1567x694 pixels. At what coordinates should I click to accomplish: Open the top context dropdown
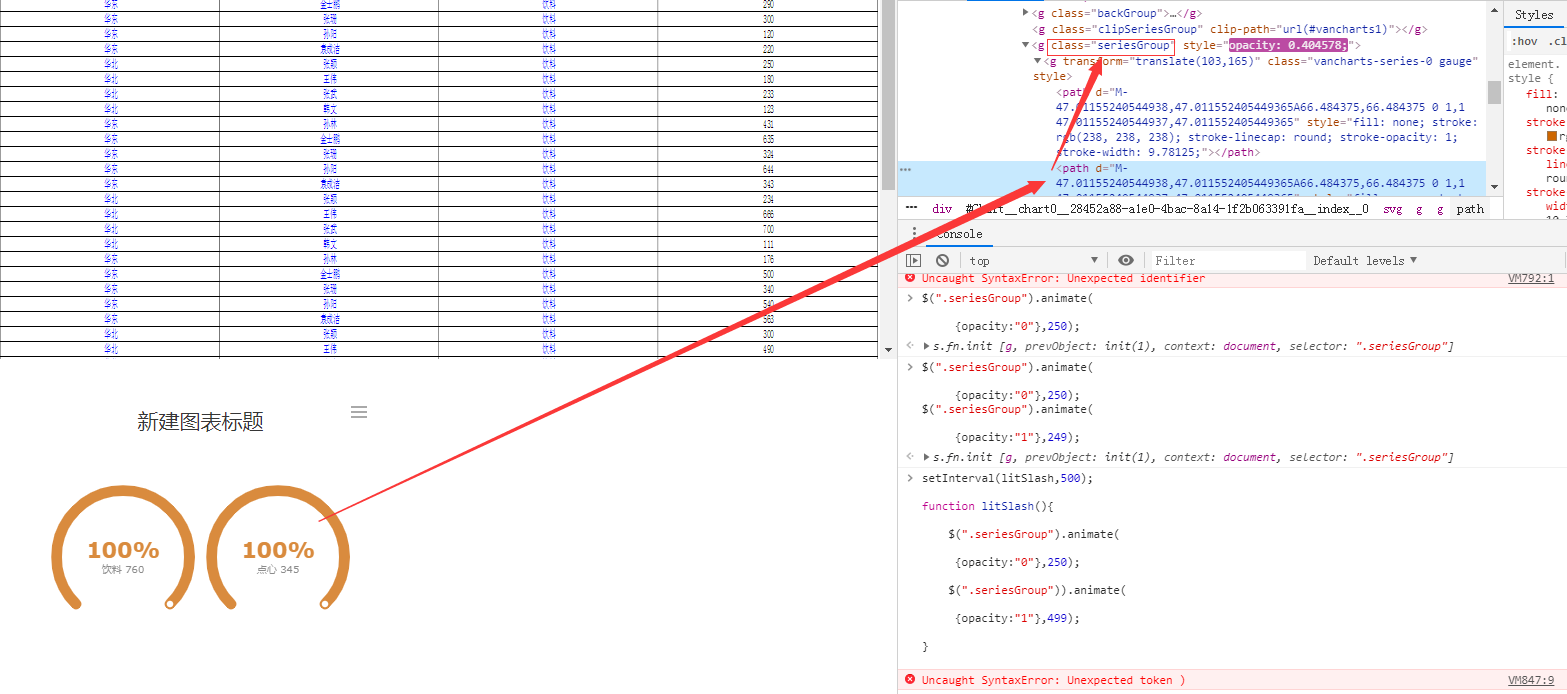tap(1033, 260)
